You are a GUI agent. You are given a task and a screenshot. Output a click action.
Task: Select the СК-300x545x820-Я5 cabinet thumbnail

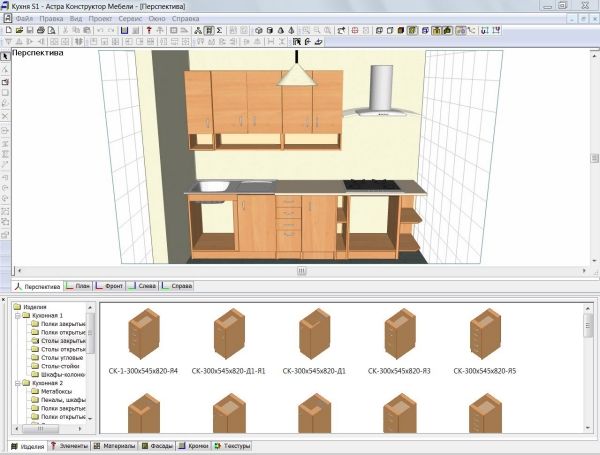(484, 334)
